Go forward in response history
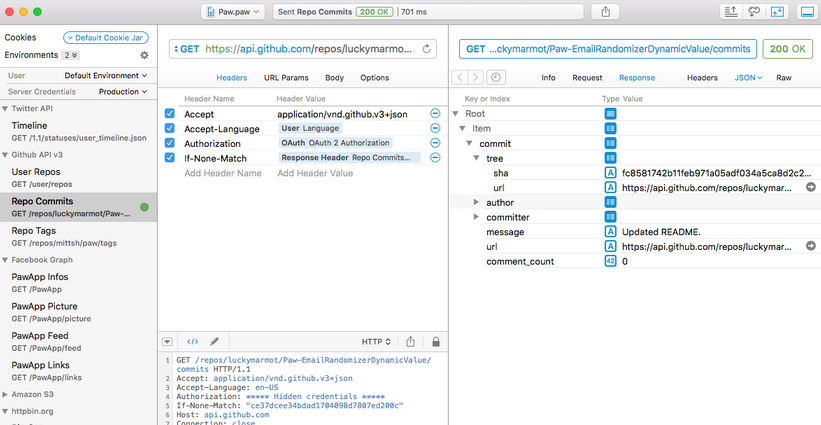Viewport: 821px width, 425px height. click(x=475, y=77)
